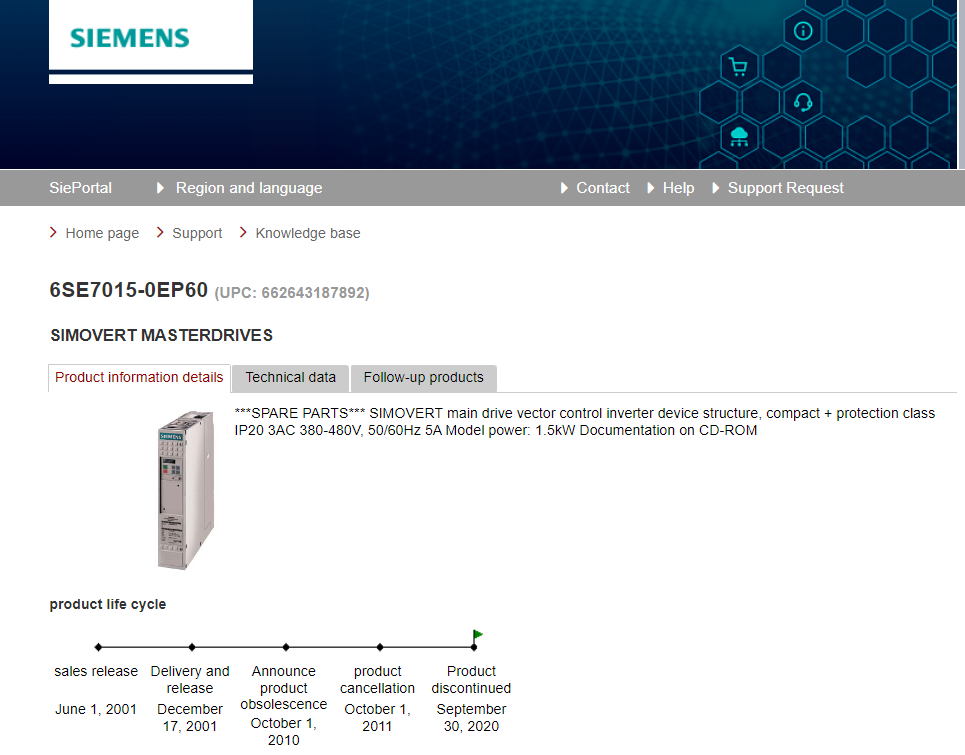The width and height of the screenshot is (965, 755).
Task: Open the information hexagon icon
Action: pos(802,31)
